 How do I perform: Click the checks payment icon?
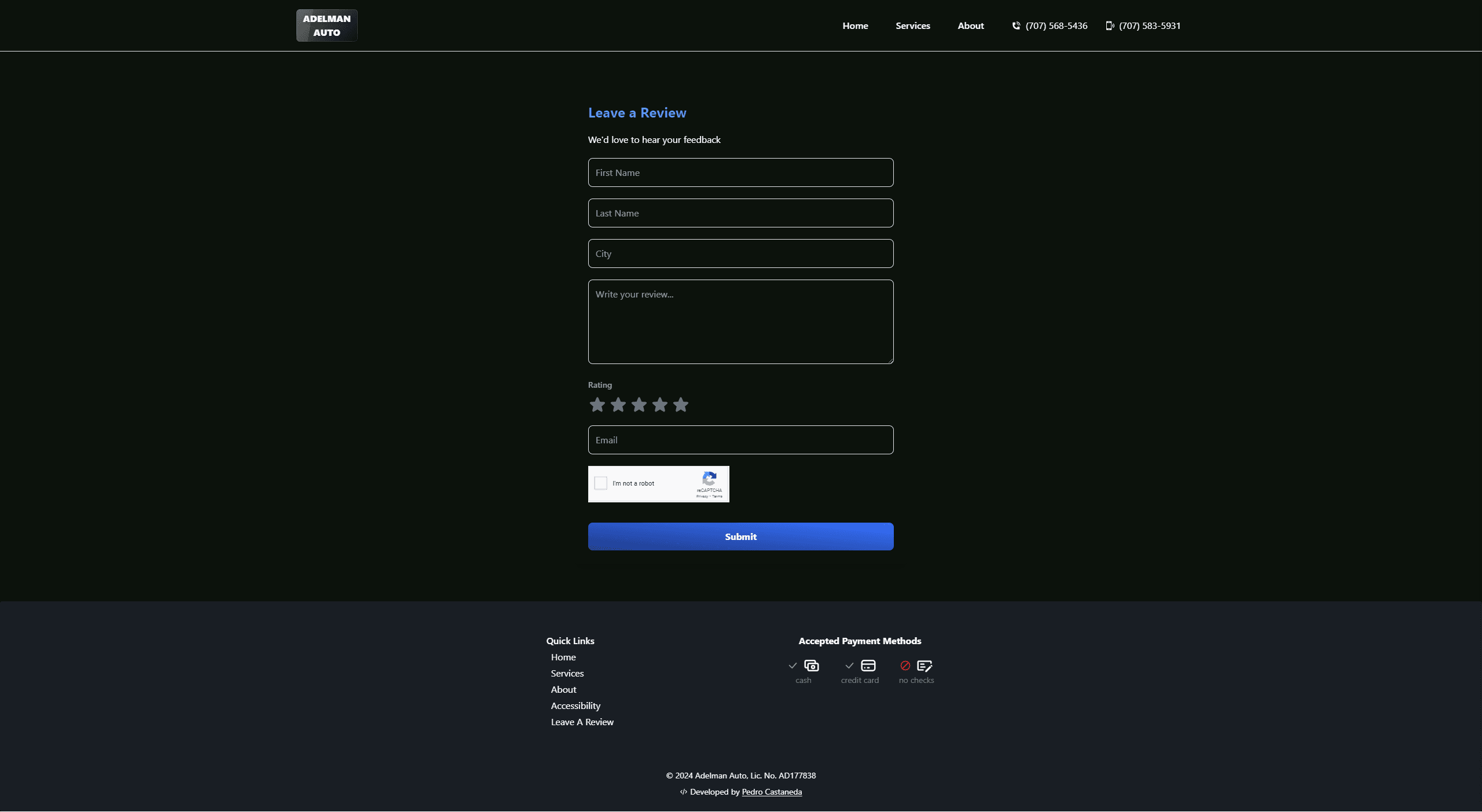[x=925, y=666]
